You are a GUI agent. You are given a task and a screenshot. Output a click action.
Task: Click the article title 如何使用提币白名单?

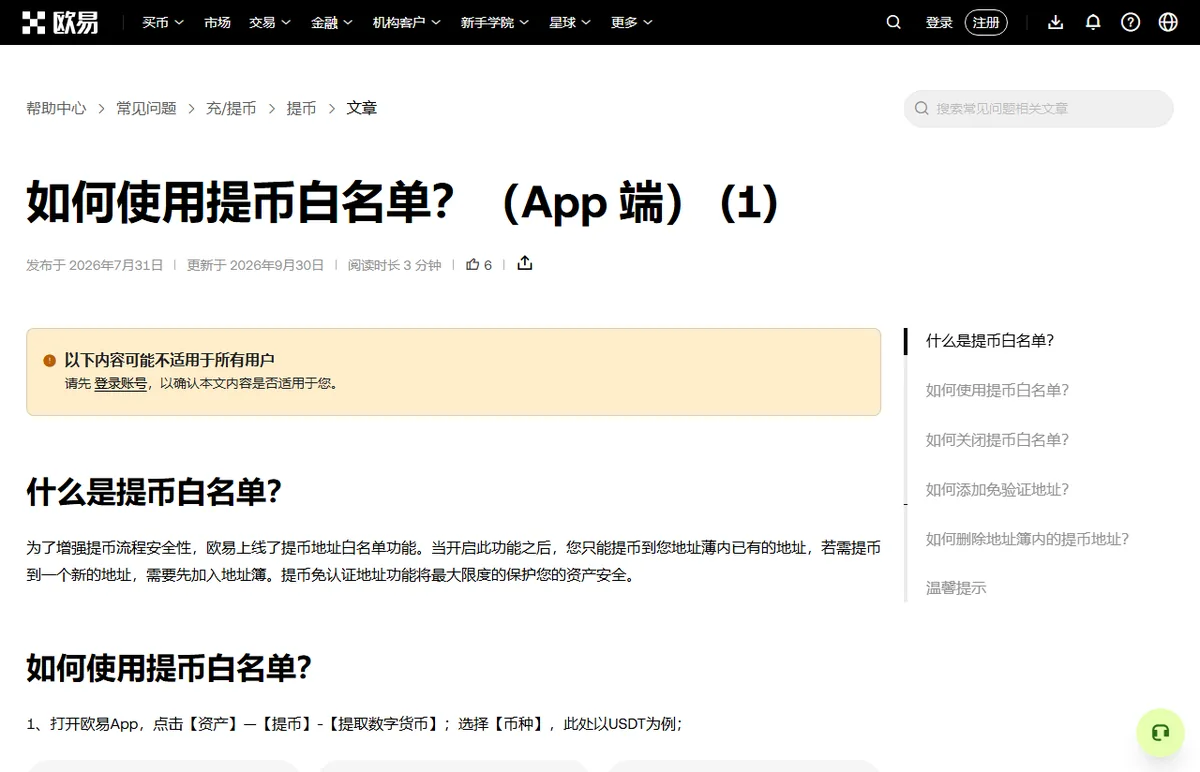point(402,203)
